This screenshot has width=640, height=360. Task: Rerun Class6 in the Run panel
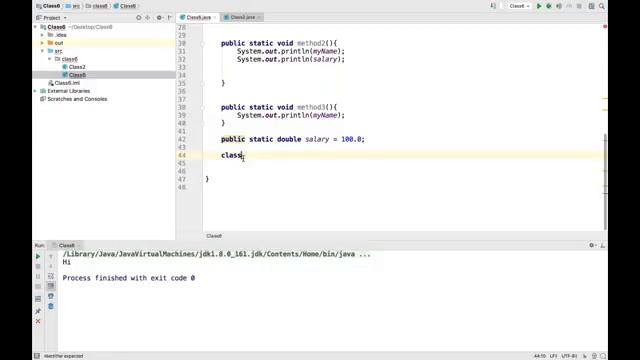tap(38, 256)
